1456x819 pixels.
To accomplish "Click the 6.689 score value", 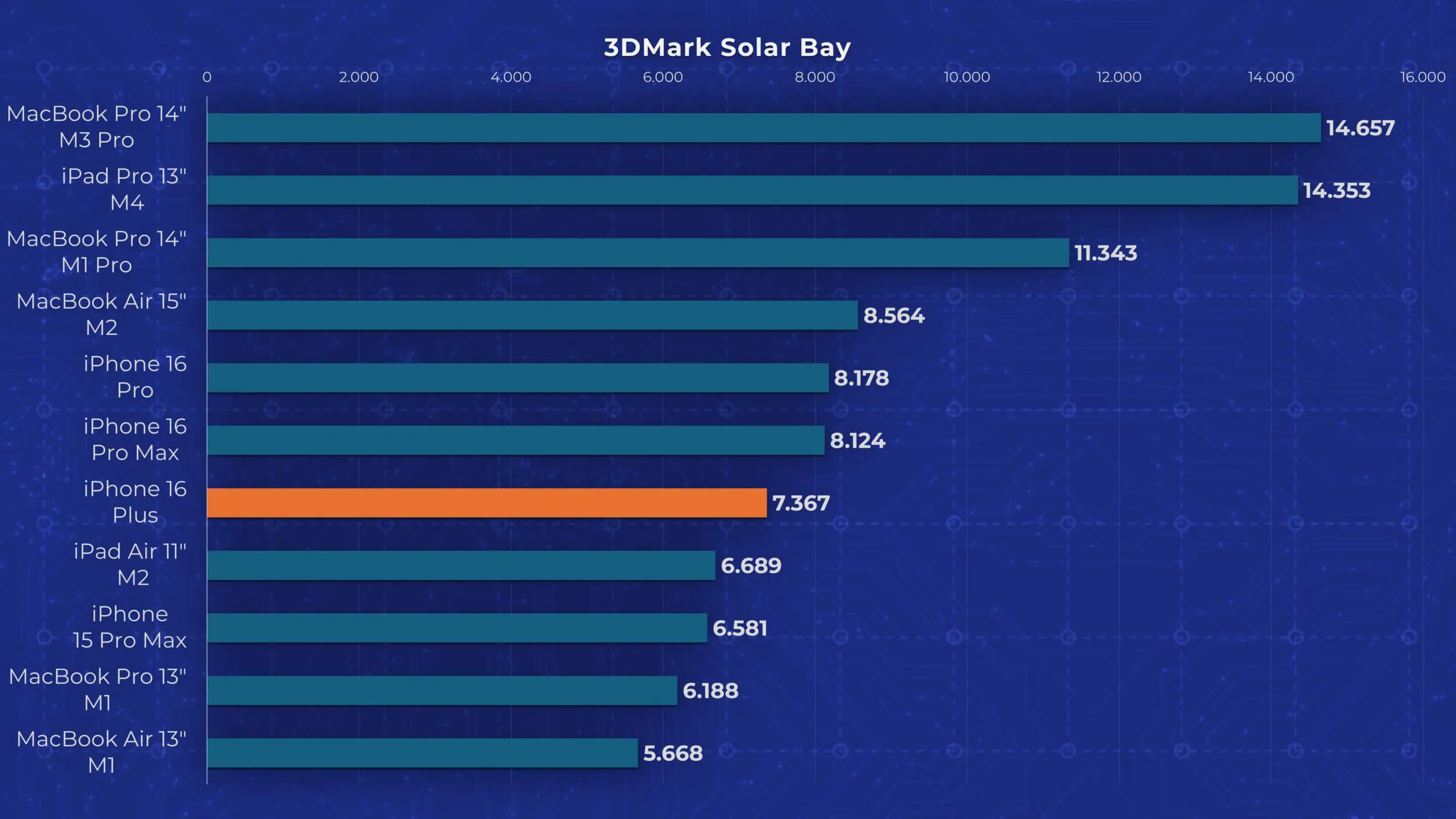I will [751, 566].
